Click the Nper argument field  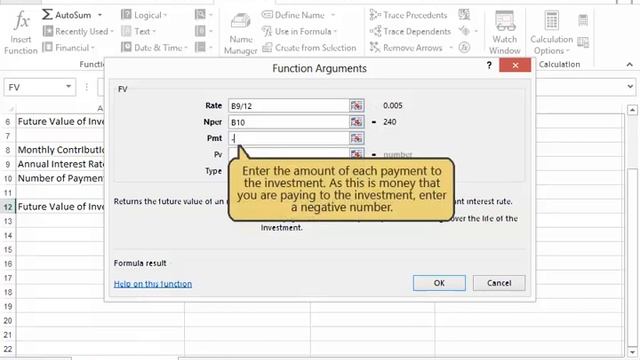pyautogui.click(x=289, y=122)
